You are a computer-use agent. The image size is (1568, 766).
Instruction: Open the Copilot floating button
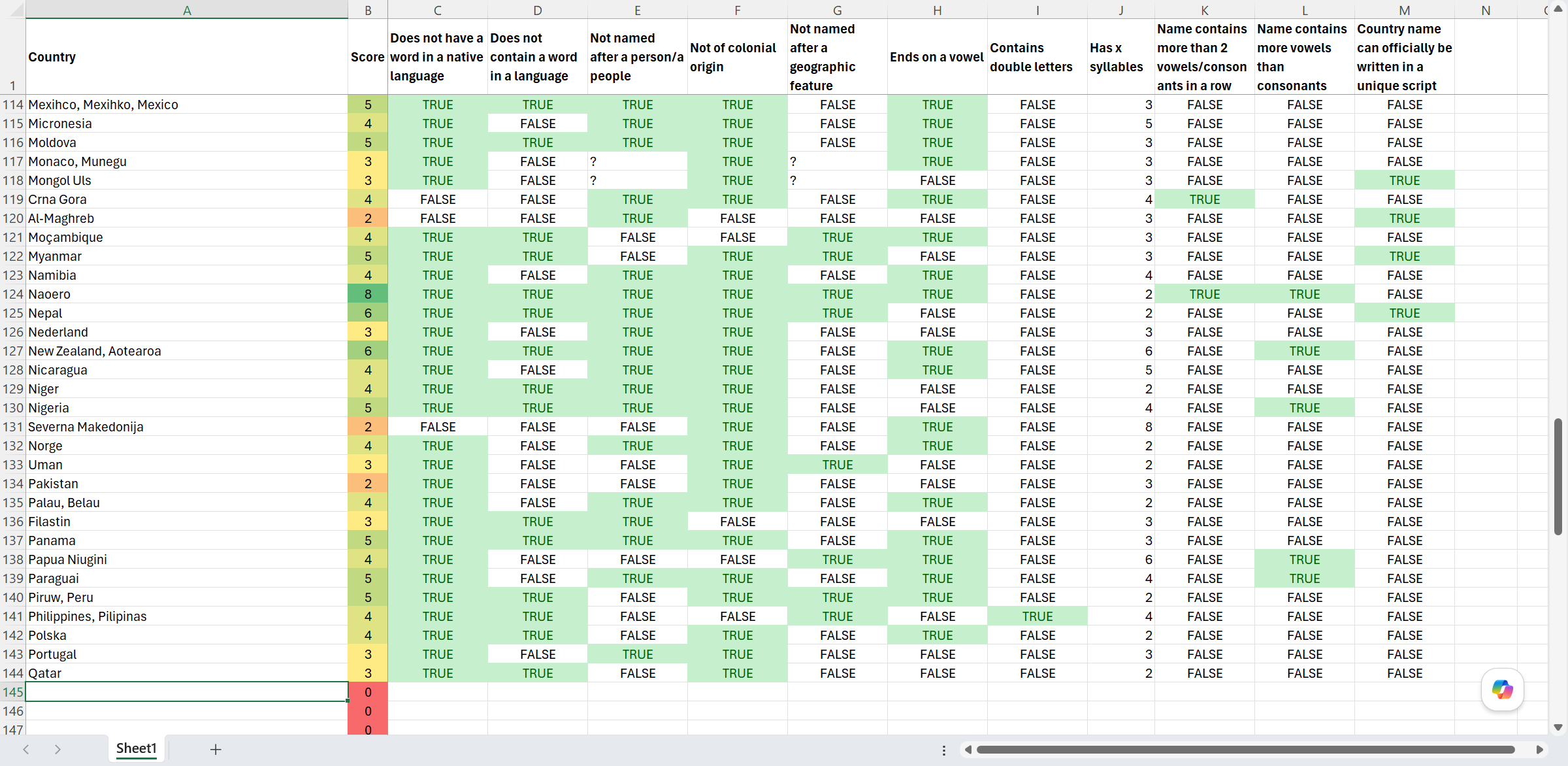point(1502,689)
